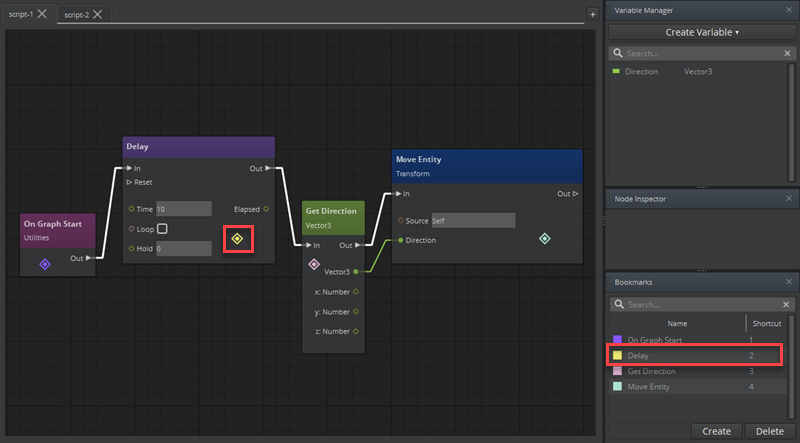Close the script-1 tab

[x=42, y=15]
